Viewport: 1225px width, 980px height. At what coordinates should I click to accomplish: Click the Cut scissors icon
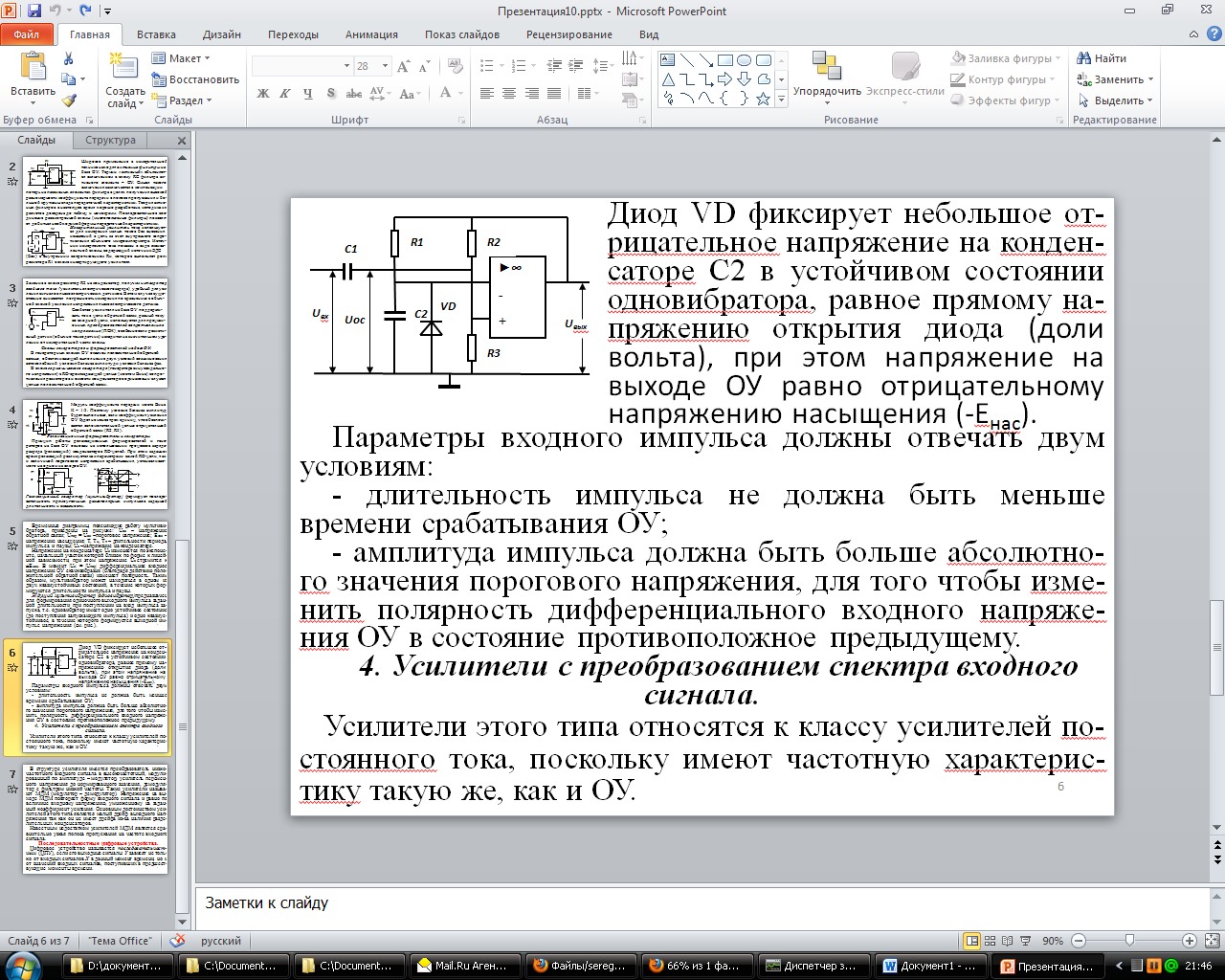click(68, 59)
